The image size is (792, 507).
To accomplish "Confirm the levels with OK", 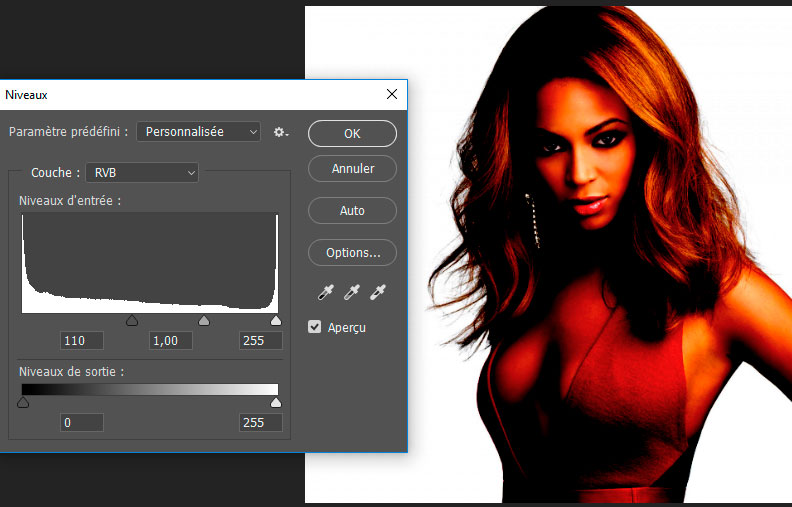I will click(352, 133).
